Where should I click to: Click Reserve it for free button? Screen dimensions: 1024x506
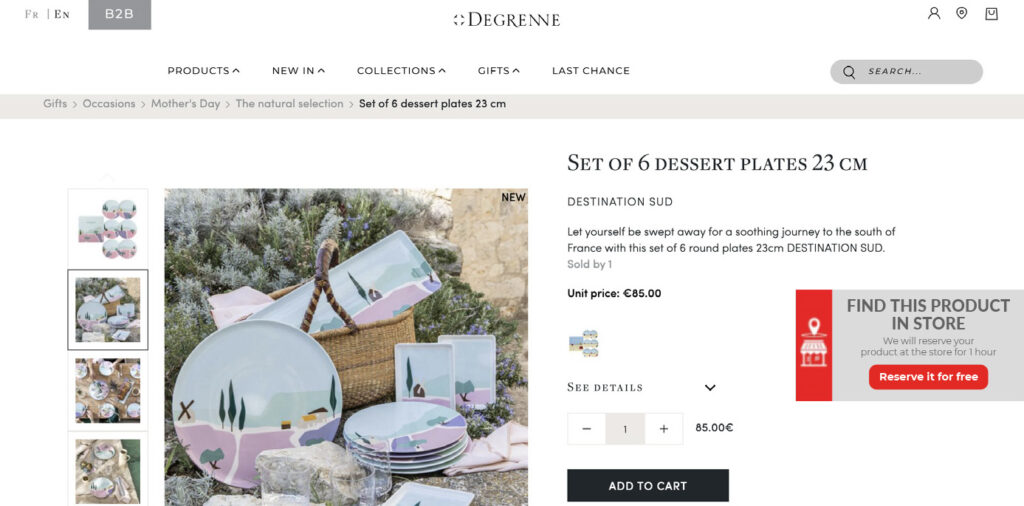(x=928, y=377)
